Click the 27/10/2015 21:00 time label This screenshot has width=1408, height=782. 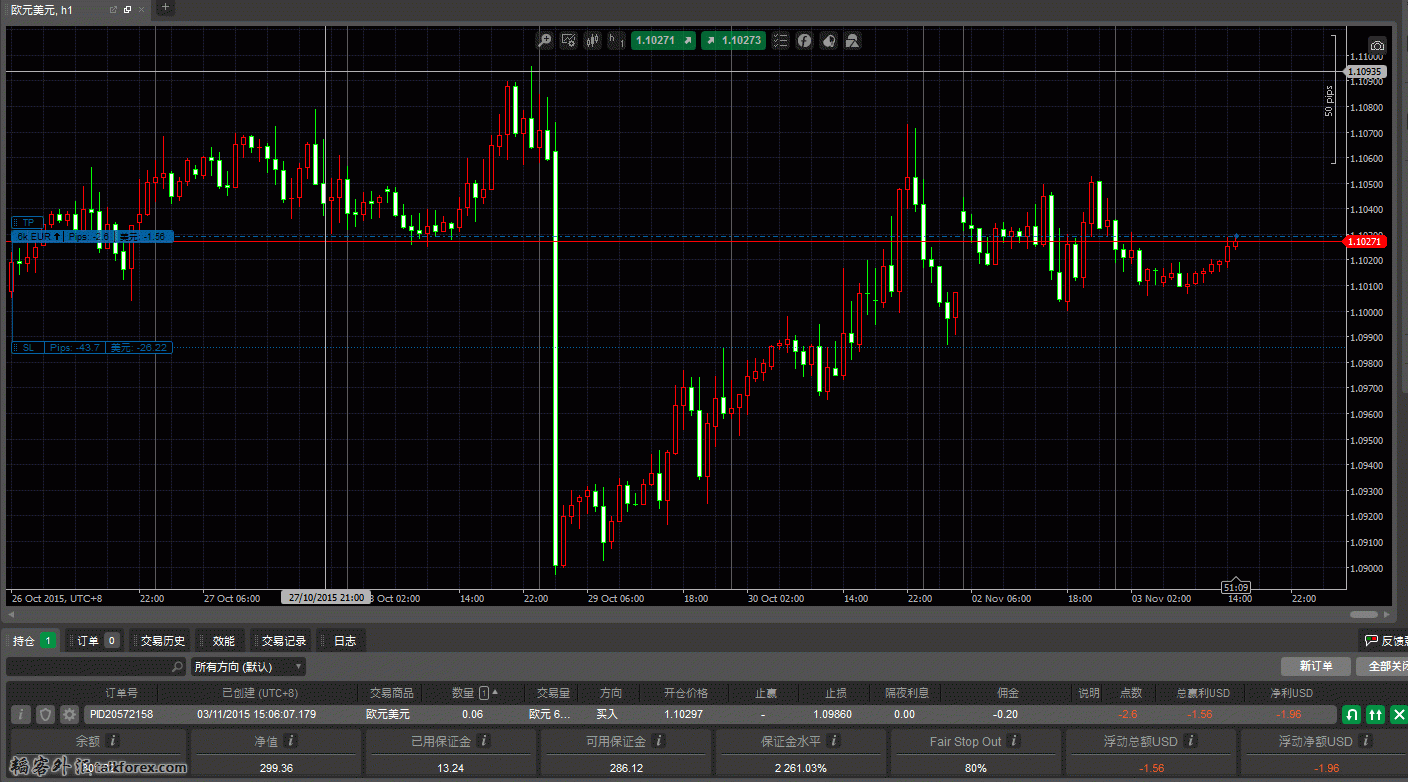click(x=325, y=597)
